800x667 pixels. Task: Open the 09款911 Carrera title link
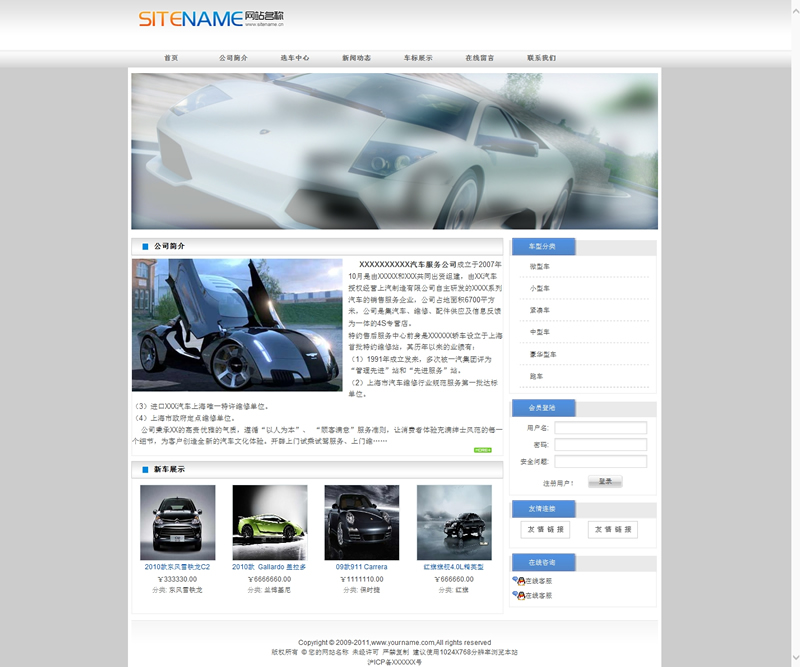point(361,567)
